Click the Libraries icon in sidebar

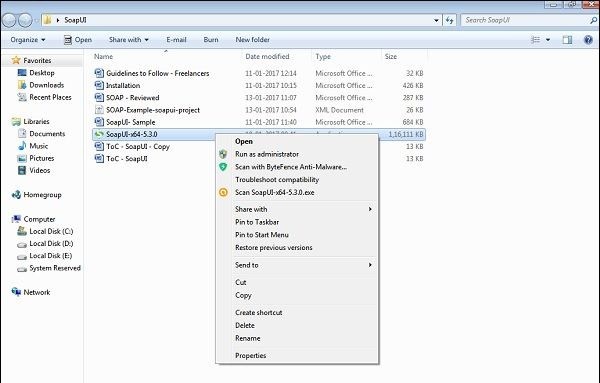point(16,122)
